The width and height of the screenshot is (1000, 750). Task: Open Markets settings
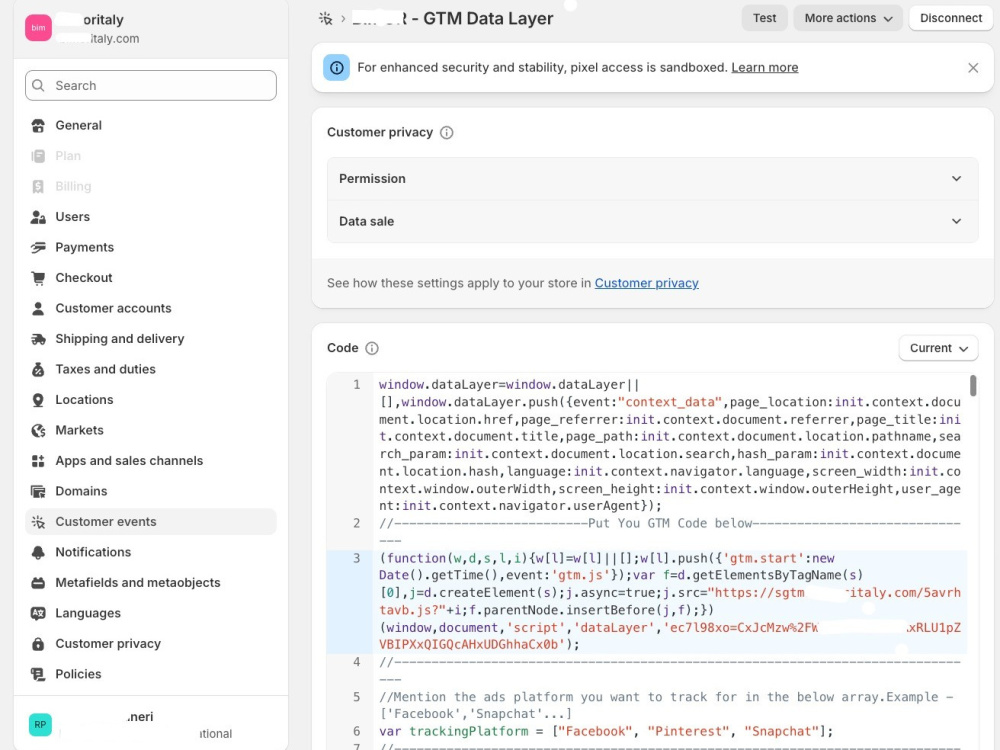tap(151, 430)
